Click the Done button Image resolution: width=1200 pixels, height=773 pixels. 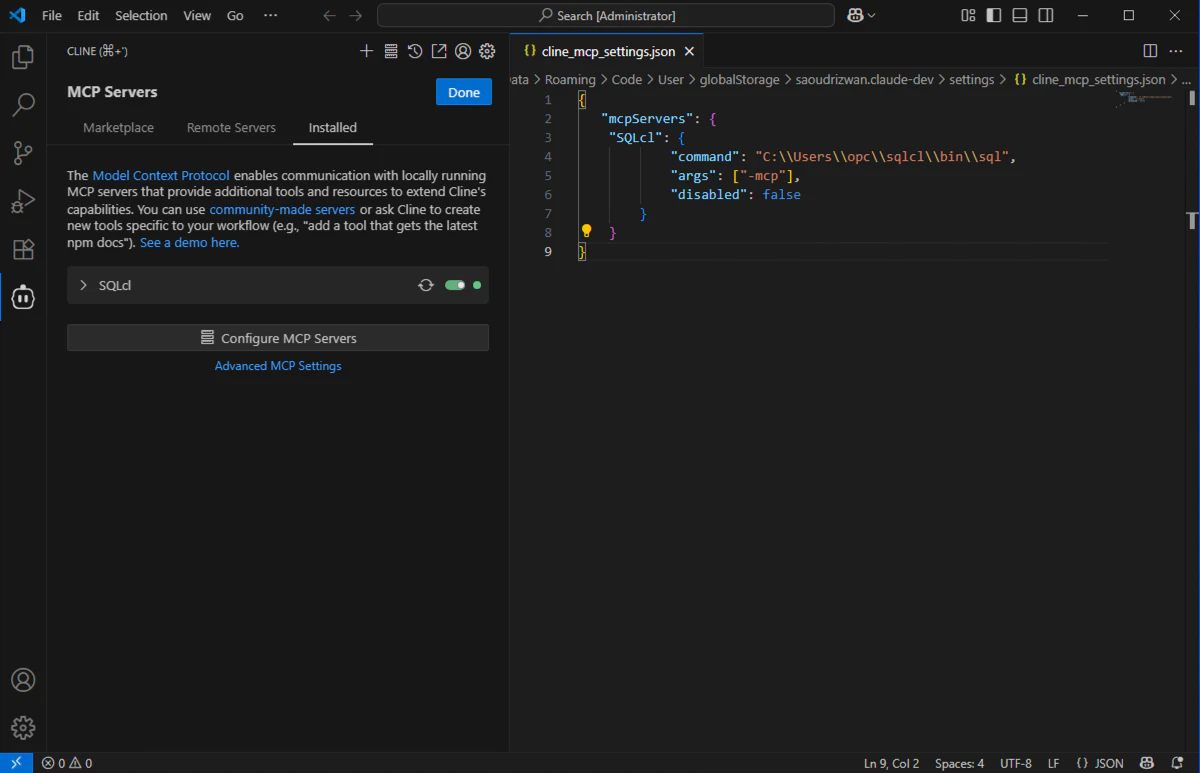464,92
